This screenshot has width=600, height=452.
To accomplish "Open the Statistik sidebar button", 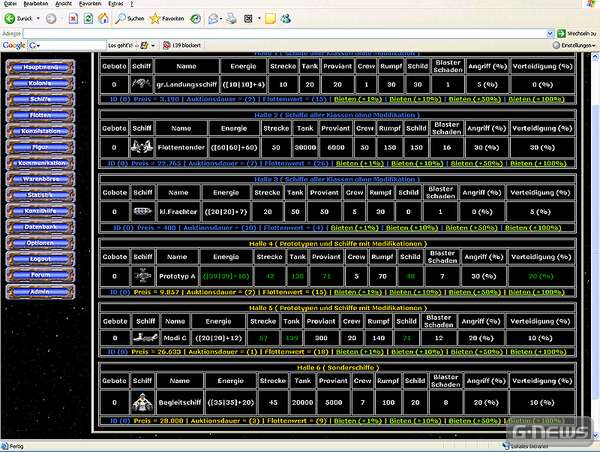I will point(41,195).
